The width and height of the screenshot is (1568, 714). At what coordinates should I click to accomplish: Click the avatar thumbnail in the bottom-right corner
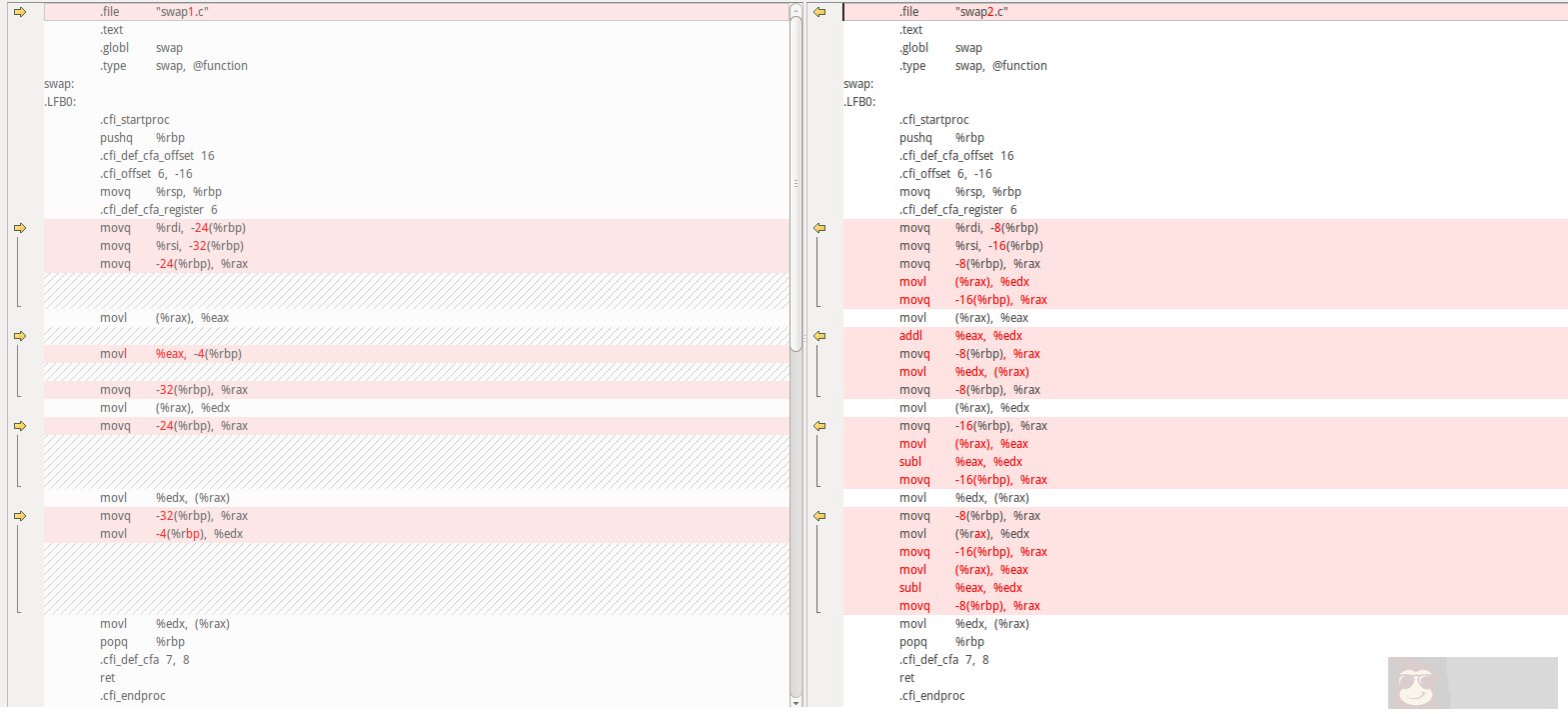tap(1417, 685)
